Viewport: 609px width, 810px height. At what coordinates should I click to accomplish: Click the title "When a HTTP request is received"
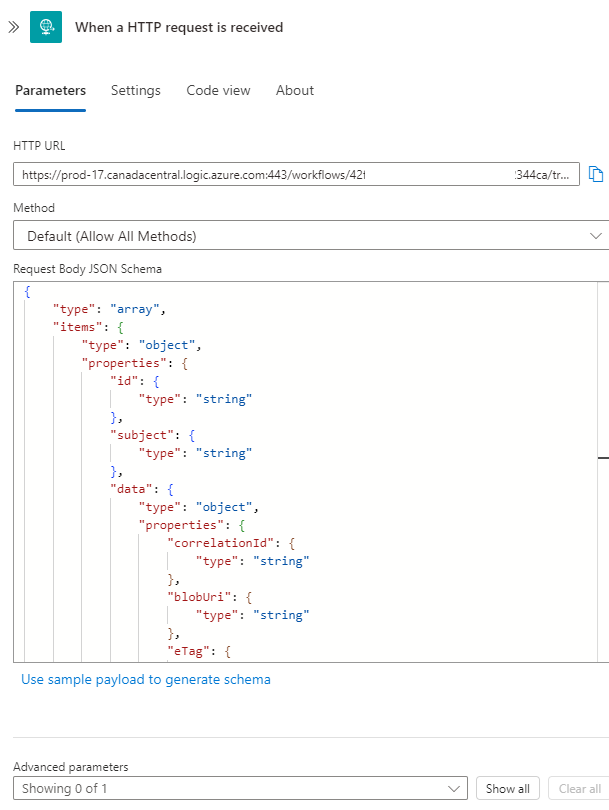coord(179,27)
